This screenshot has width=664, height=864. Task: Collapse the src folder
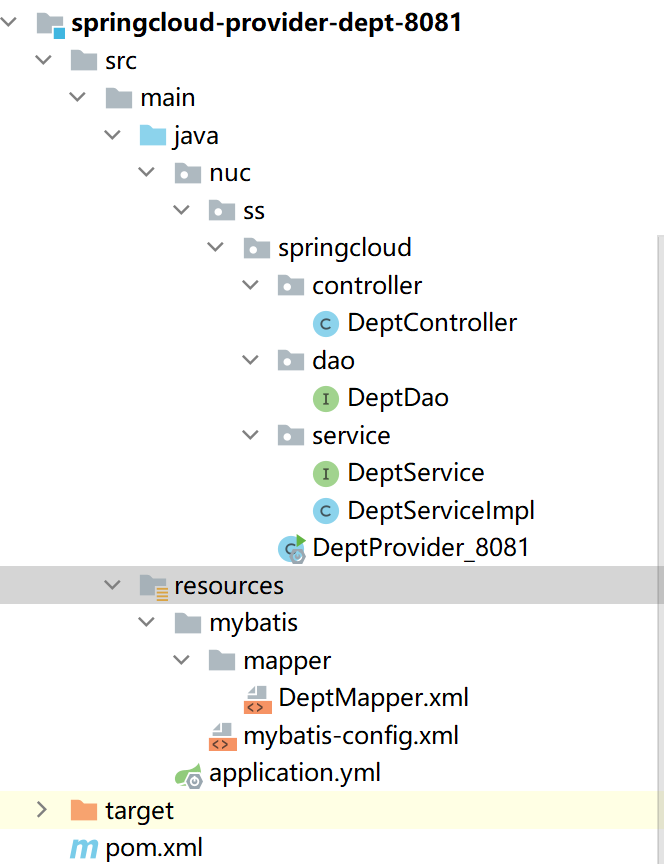coord(44,60)
